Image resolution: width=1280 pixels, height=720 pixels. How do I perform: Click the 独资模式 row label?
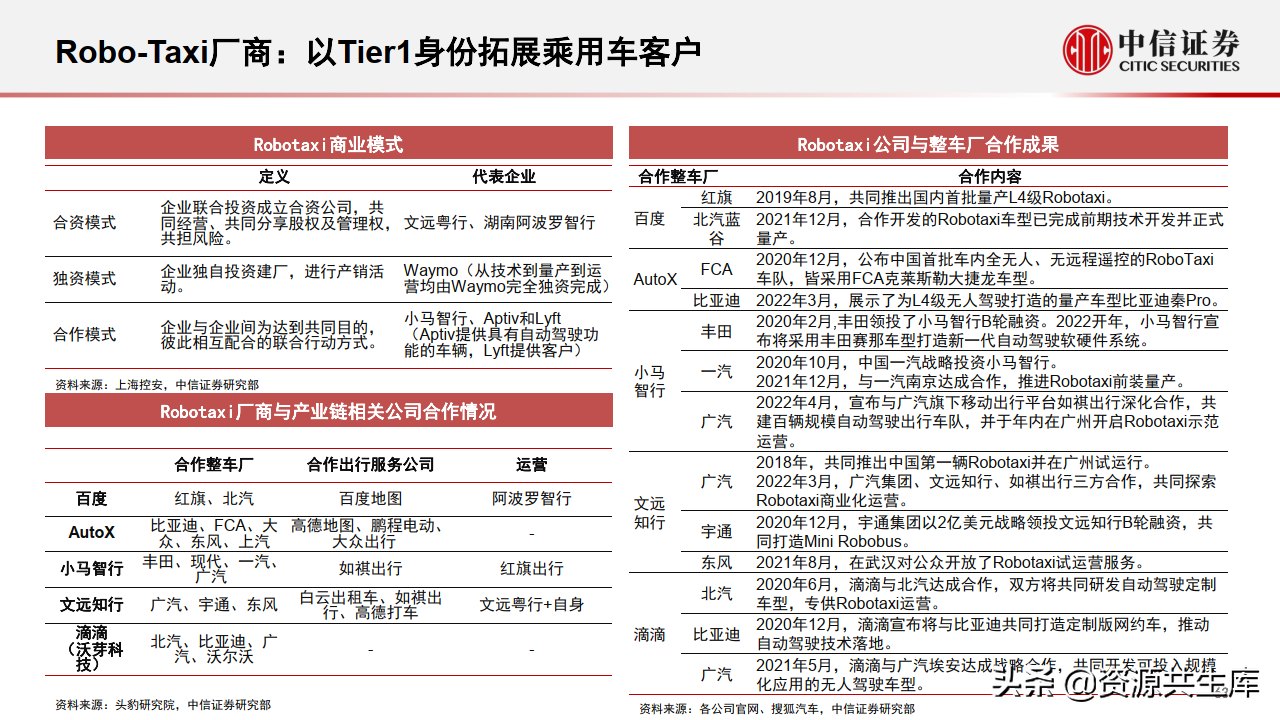coord(85,278)
